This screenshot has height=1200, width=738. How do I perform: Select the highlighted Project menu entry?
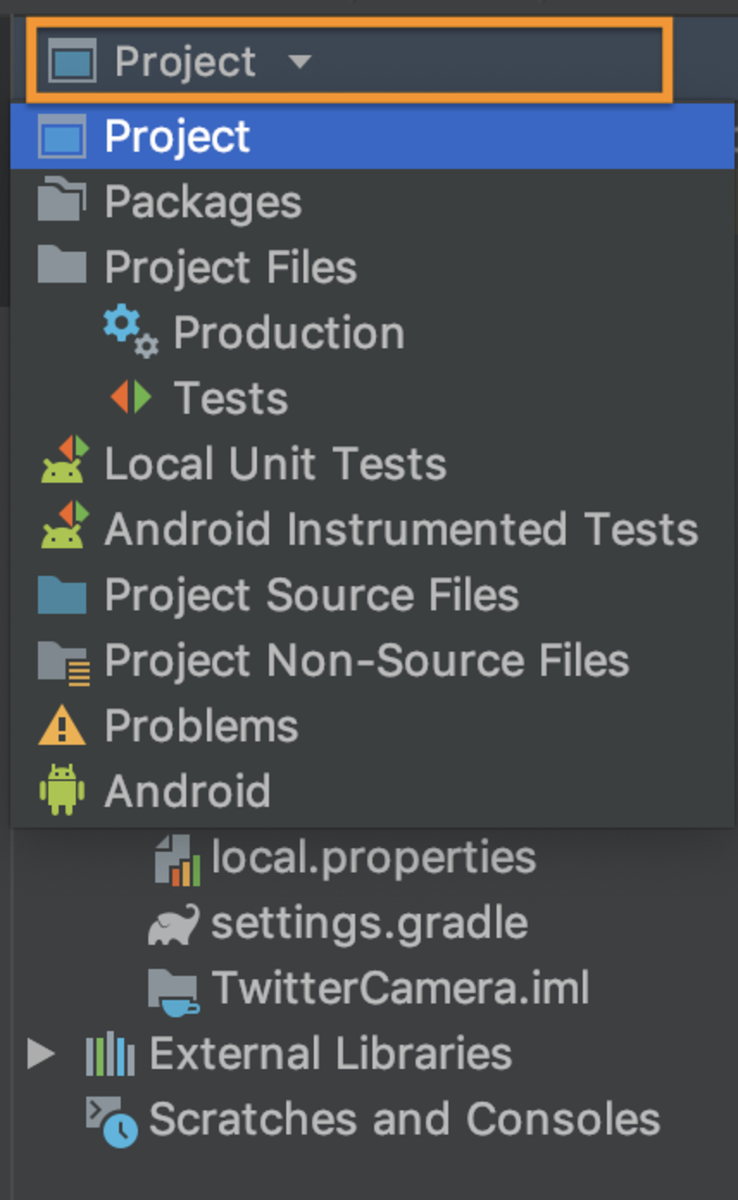click(x=177, y=137)
